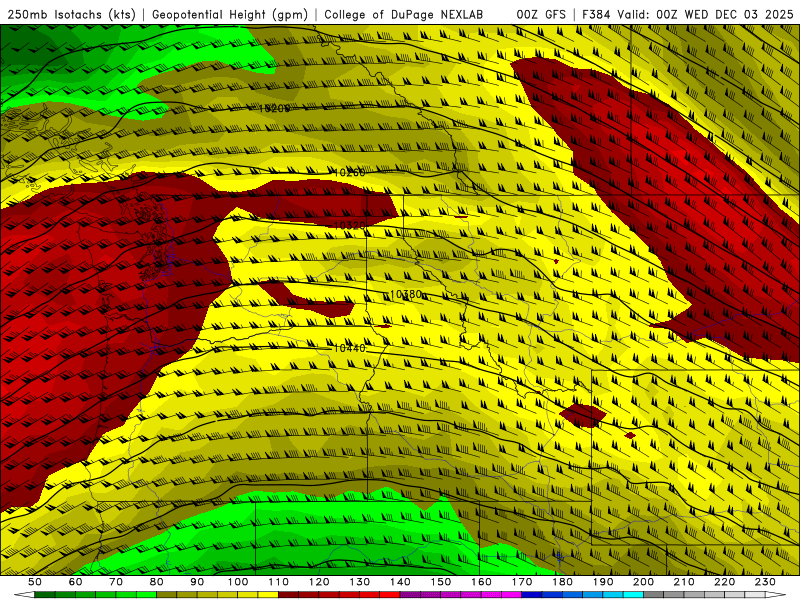Screen dimensions: 800x600
Task: Select the cyan swatch left of 200
Action: click(x=634, y=595)
